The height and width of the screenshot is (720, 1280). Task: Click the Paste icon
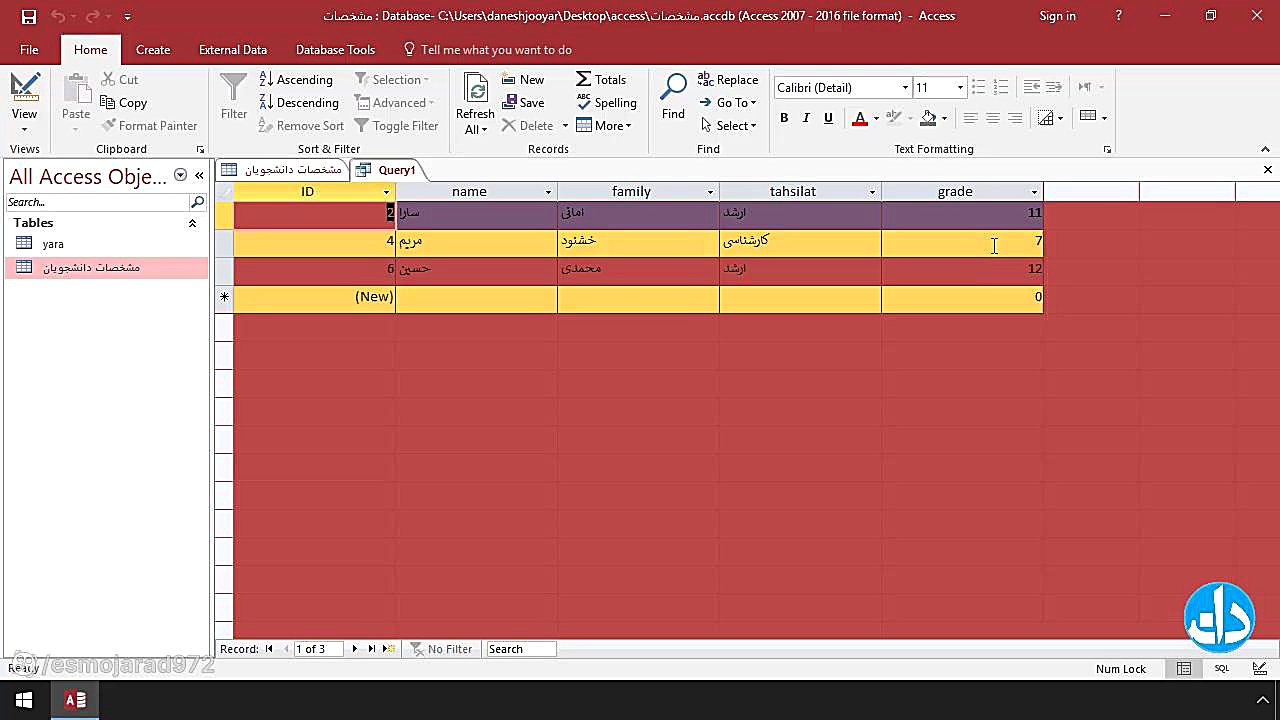[76, 89]
